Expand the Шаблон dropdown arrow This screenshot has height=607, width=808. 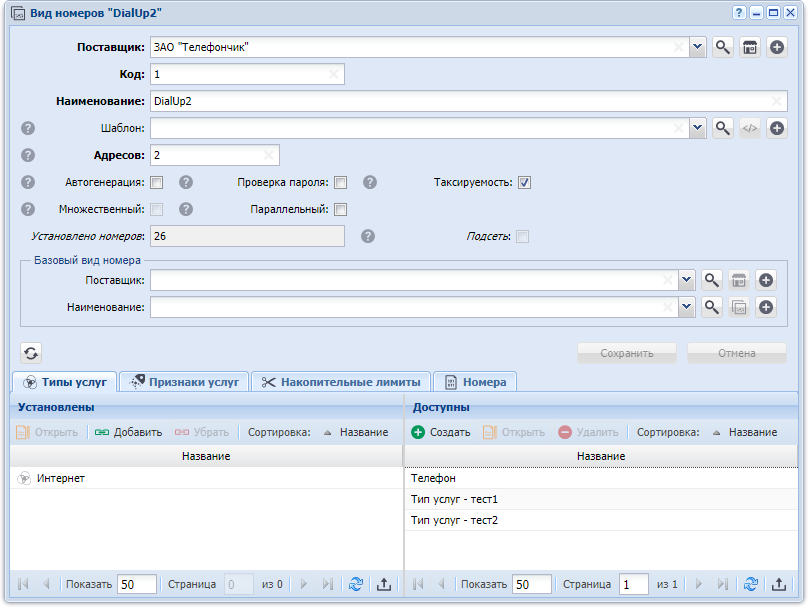coord(697,128)
